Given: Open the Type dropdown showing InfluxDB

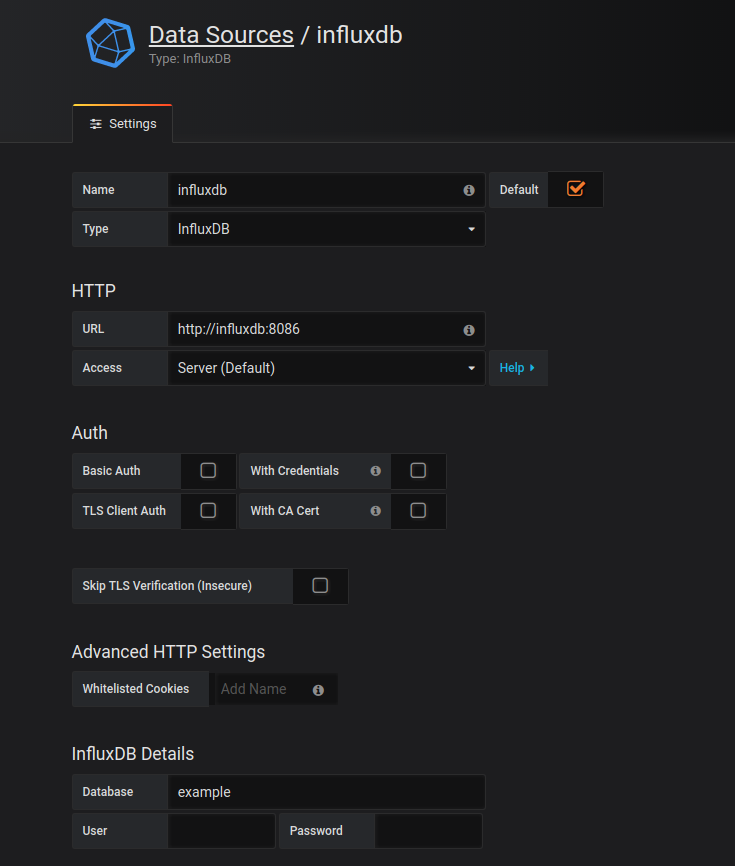Looking at the screenshot, I should tap(326, 229).
